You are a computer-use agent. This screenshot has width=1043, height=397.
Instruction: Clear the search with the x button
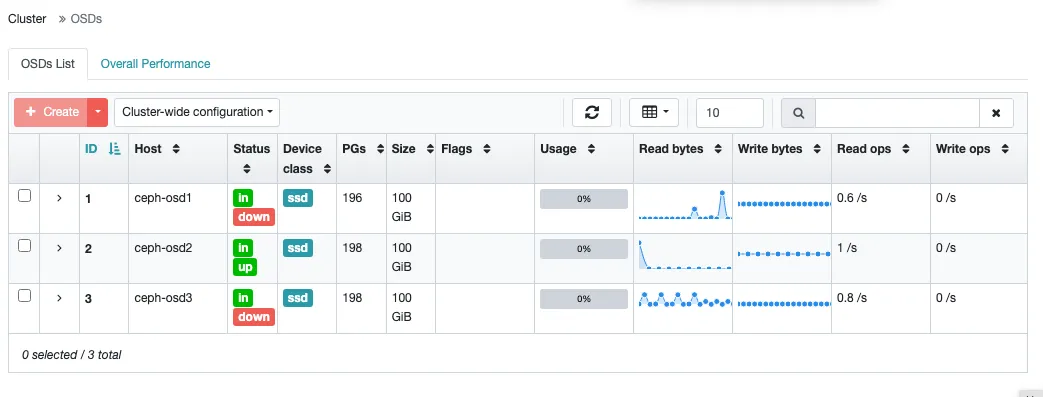click(996, 113)
